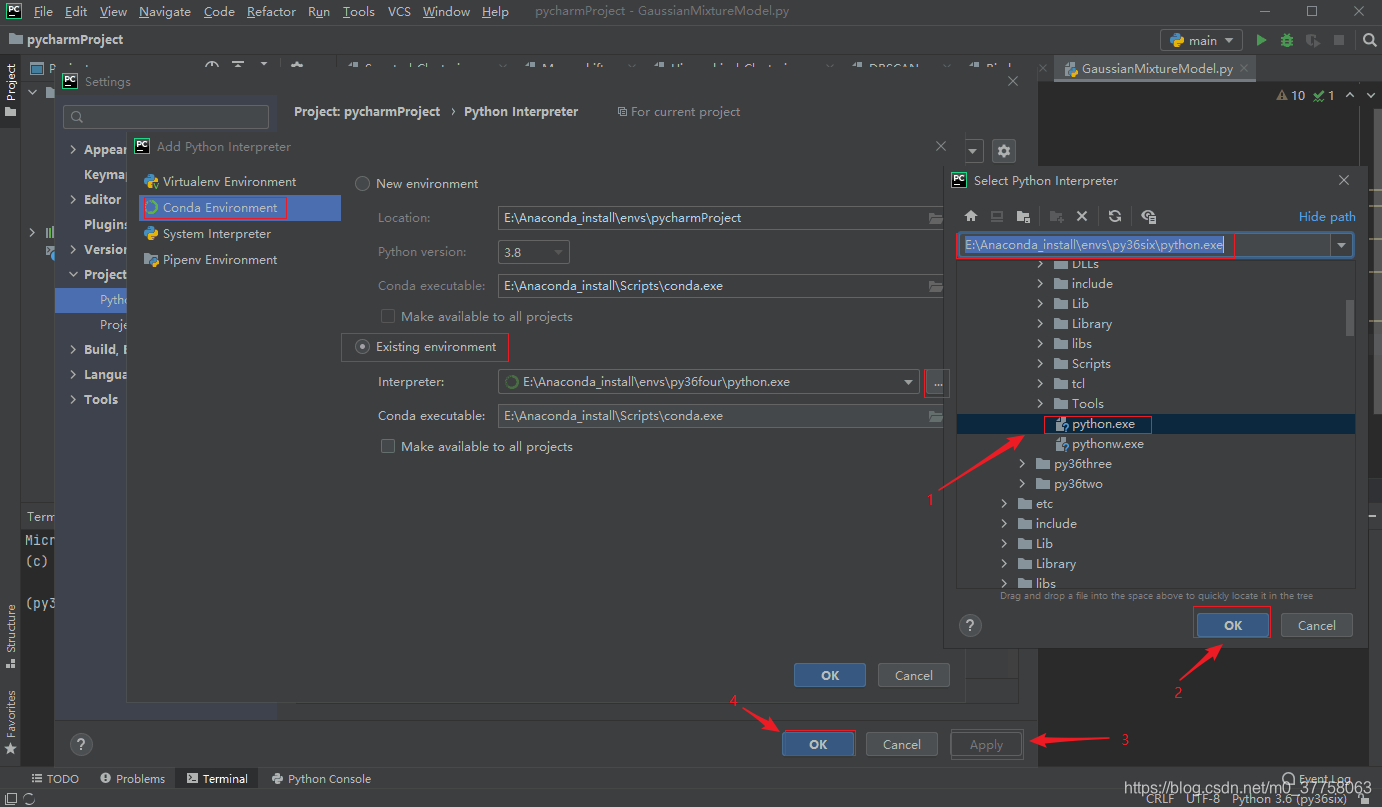
Task: Click the typo check indicator showing 1
Action: (1324, 96)
